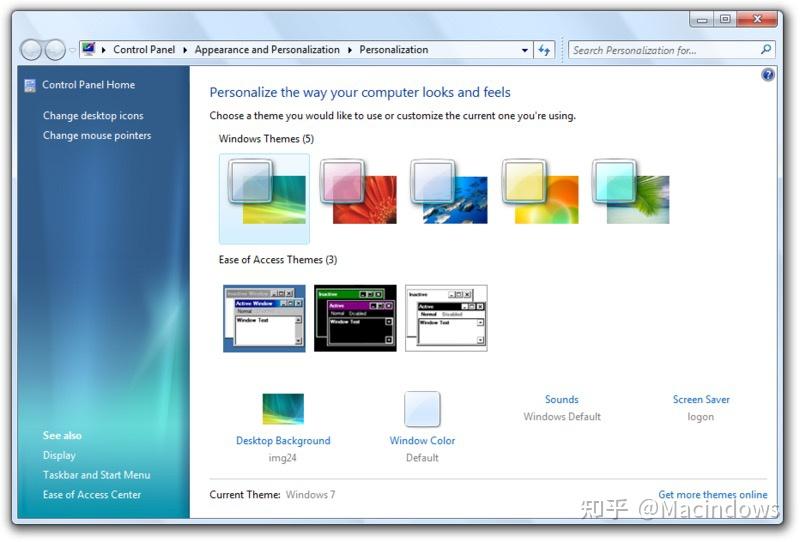The image size is (800, 542).
Task: Expand the chevron before Control Panel breadcrumb
Action: click(x=104, y=50)
